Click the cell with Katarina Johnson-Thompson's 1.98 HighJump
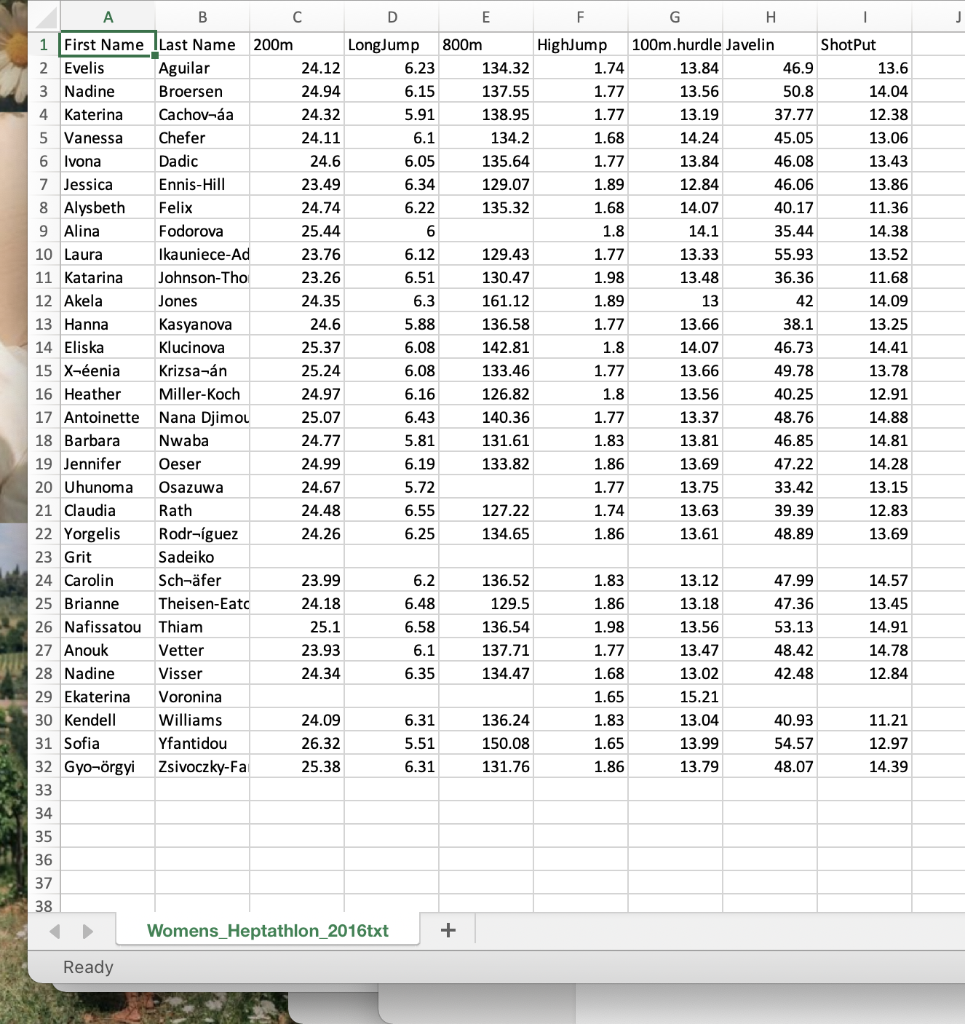 (580, 277)
